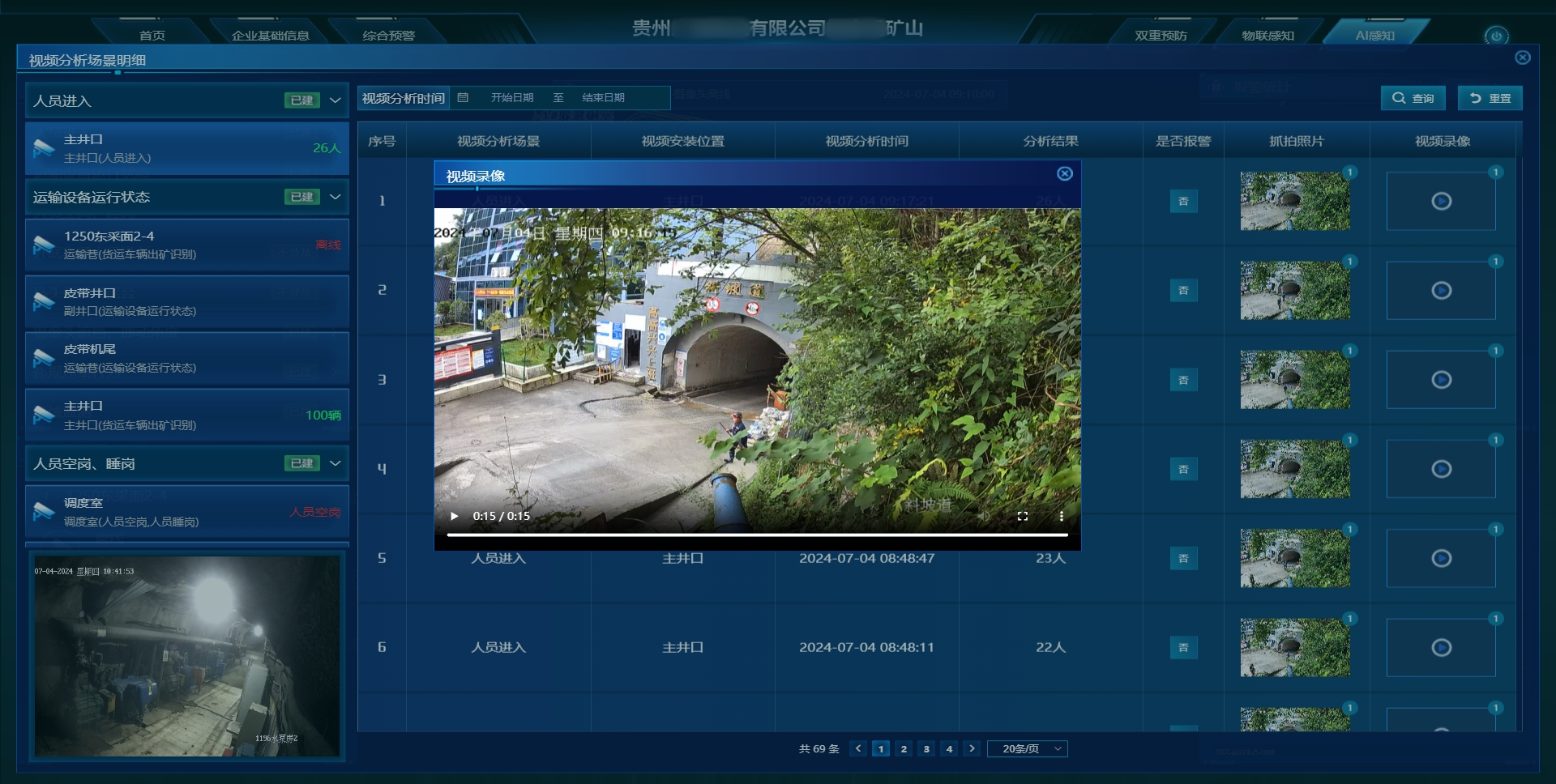This screenshot has height=784, width=1556.
Task: Go to page 2 of results
Action: 904,748
